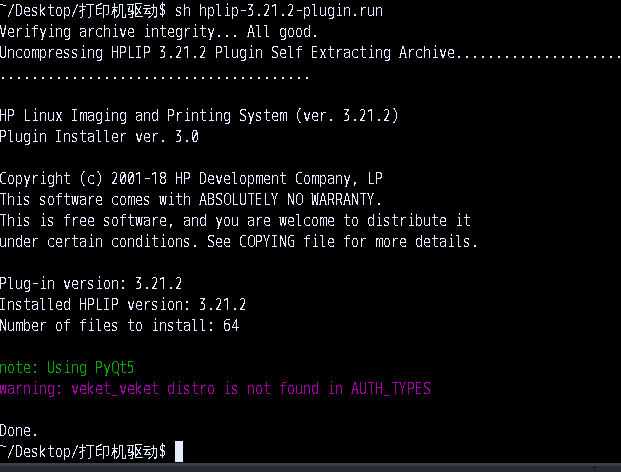The image size is (621, 472).
Task: Click the 'Done.' output line
Action: [x=19, y=430]
